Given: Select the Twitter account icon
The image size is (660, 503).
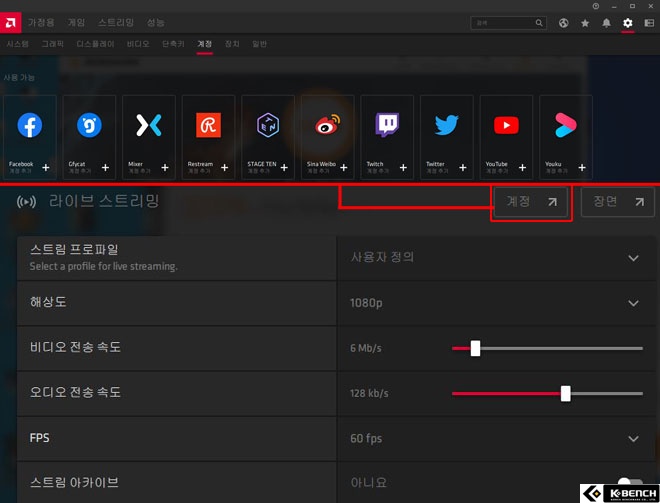Looking at the screenshot, I should coord(447,125).
